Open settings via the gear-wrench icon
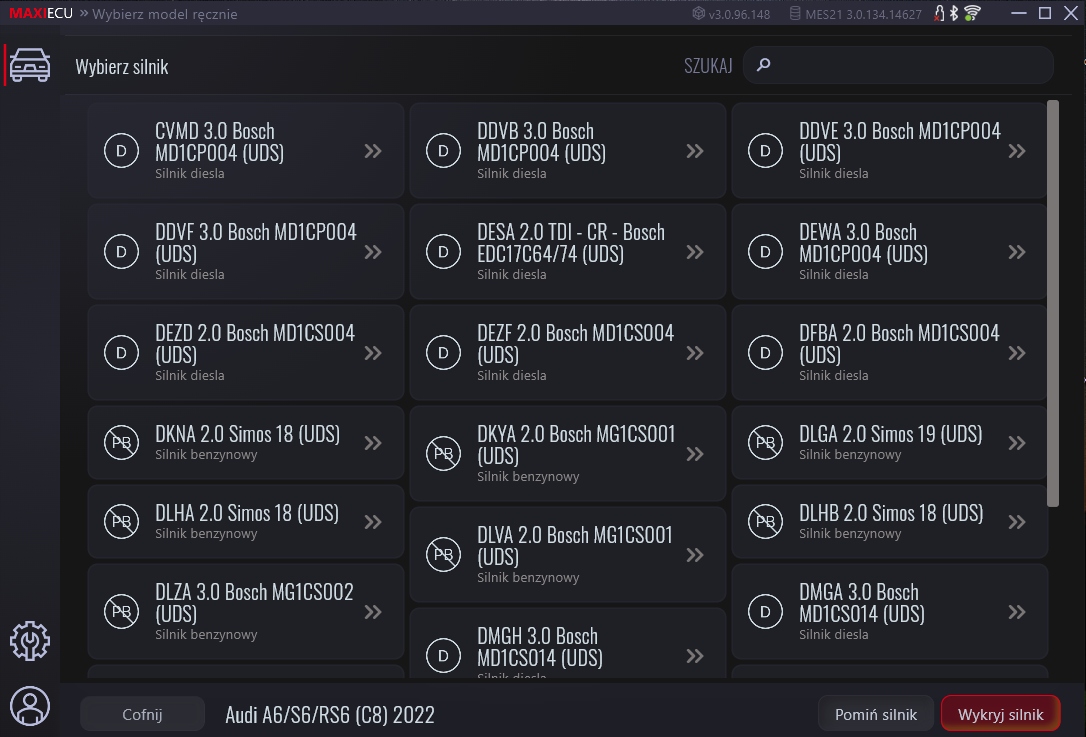This screenshot has width=1086, height=737. (x=30, y=641)
